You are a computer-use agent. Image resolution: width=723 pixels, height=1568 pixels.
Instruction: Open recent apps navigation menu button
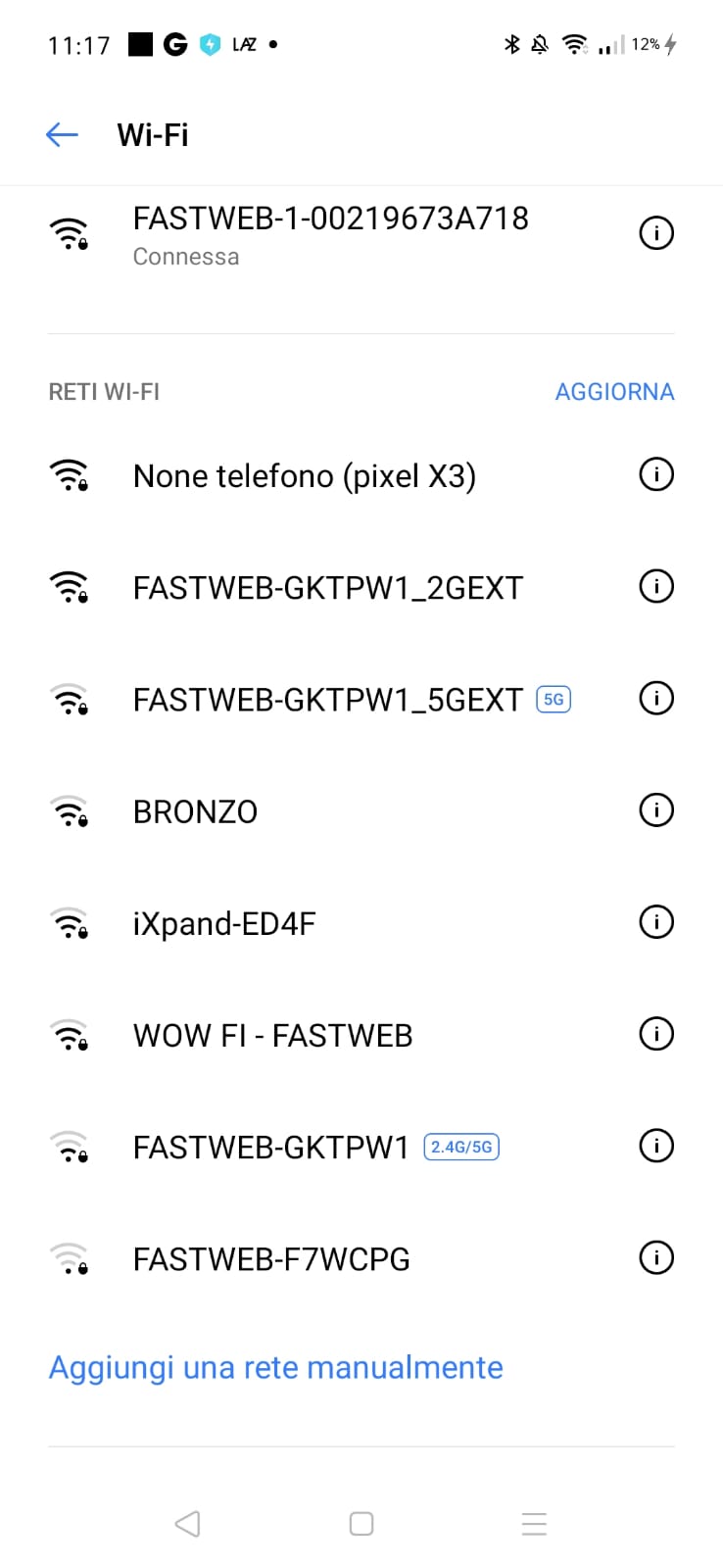click(534, 1523)
